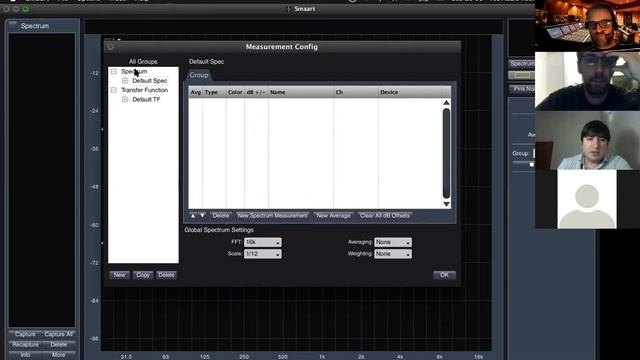Select the Default TF tree item
Viewport: 640px width, 360px height.
(146, 100)
